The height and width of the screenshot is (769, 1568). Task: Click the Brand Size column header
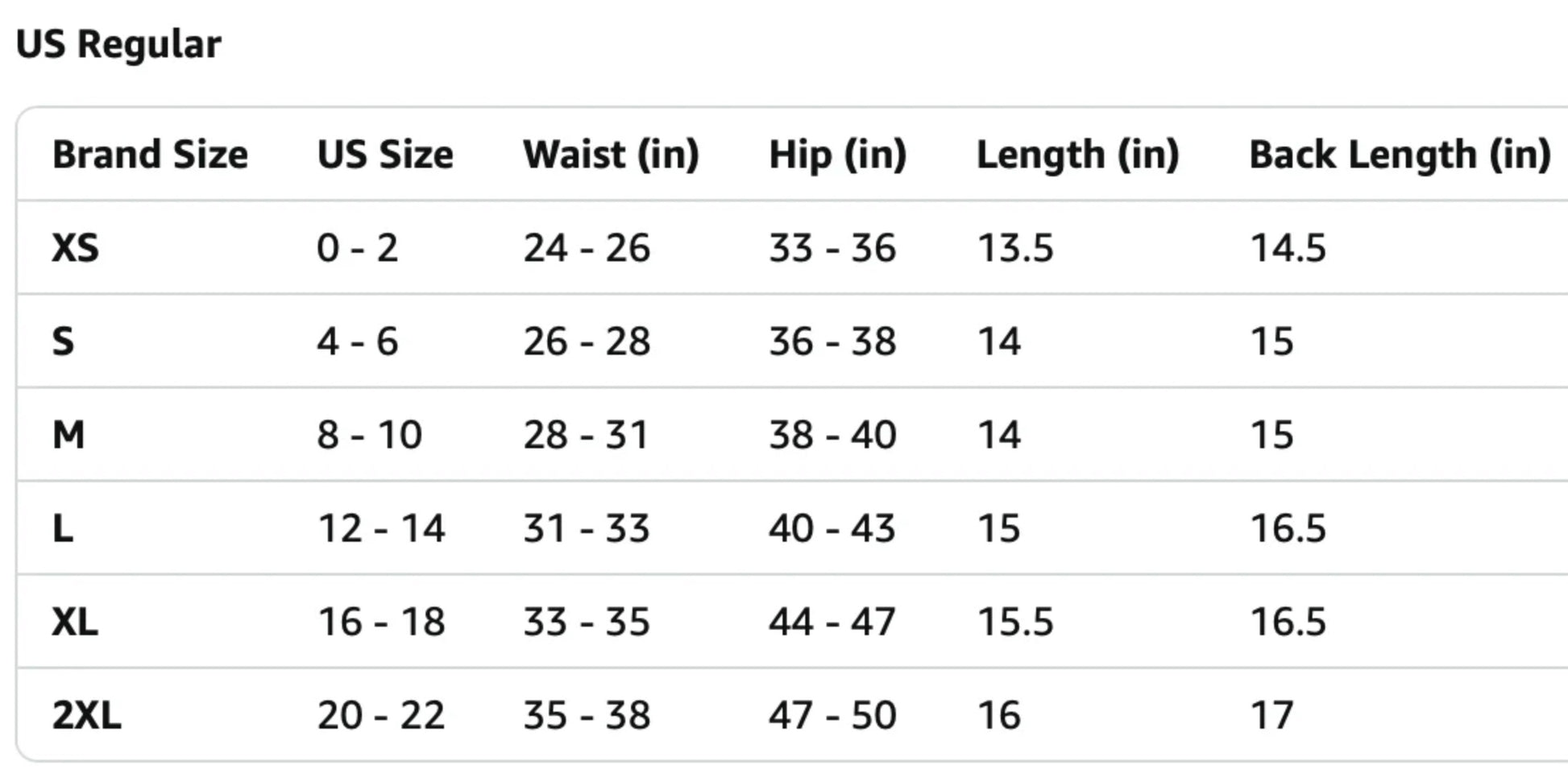point(150,154)
